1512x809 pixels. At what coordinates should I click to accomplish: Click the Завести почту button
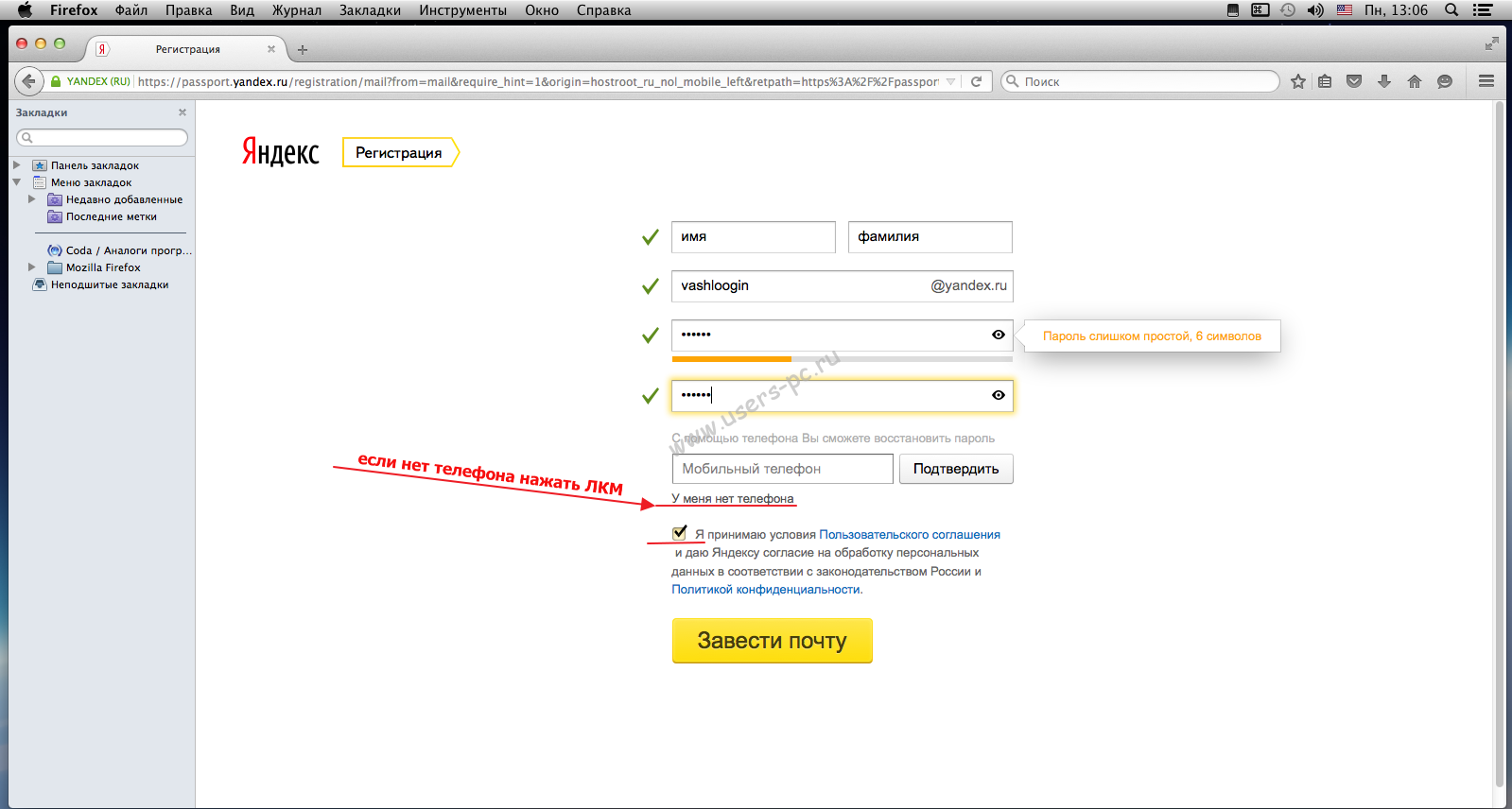[772, 641]
